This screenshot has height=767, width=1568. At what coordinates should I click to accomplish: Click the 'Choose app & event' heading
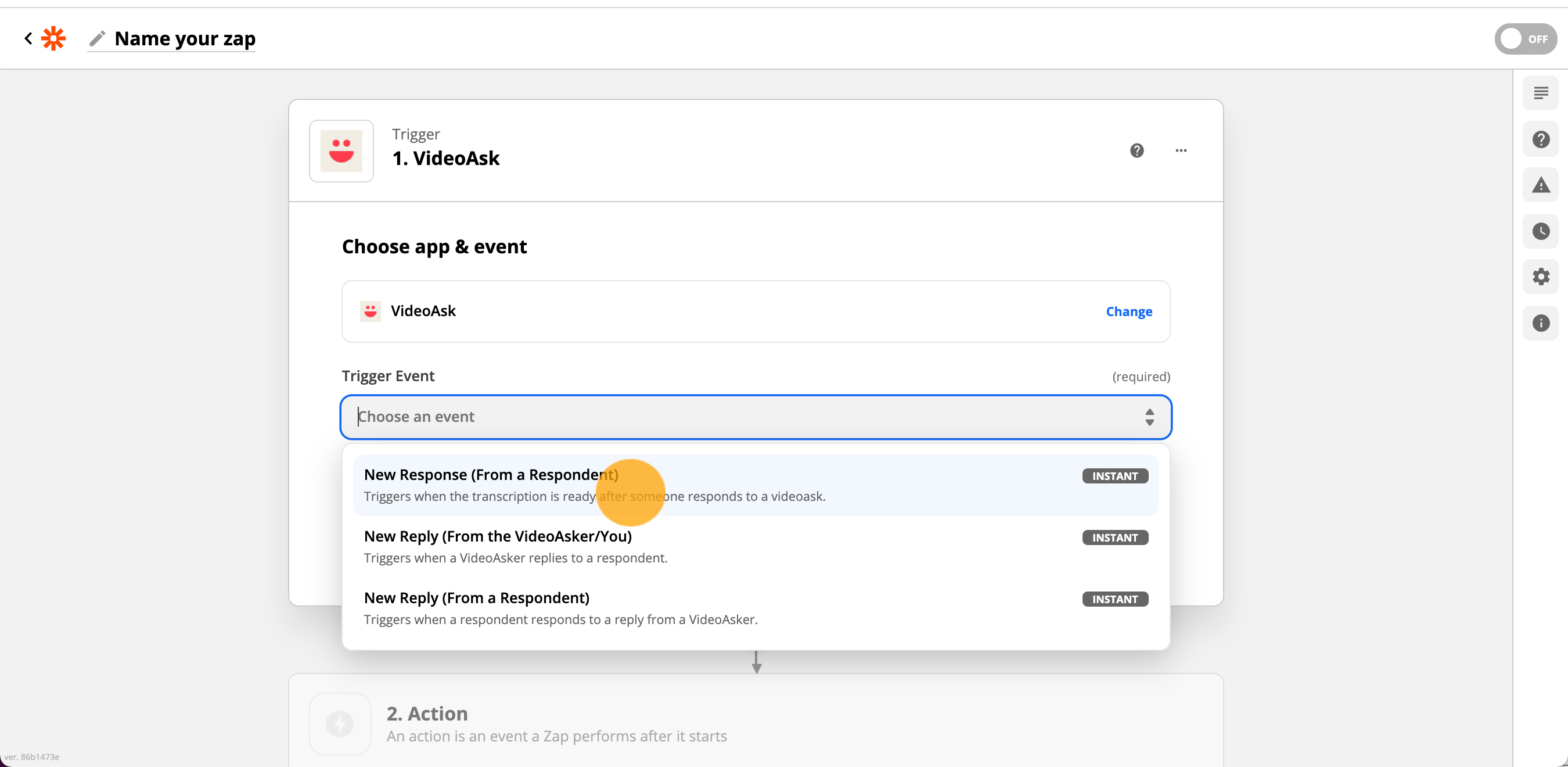[434, 247]
